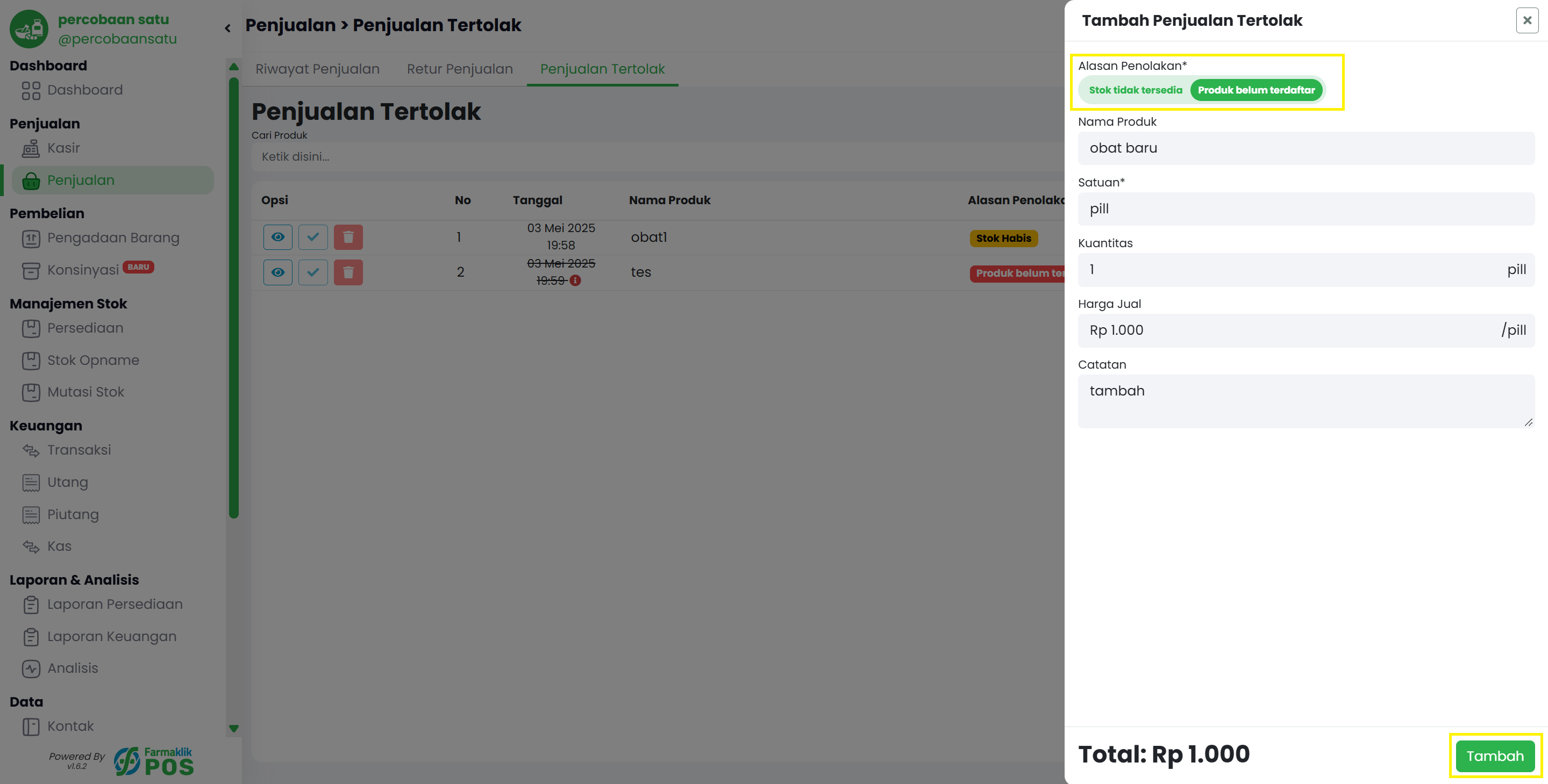Click the Catatan notes textarea
The image size is (1548, 784).
pyautogui.click(x=1306, y=401)
